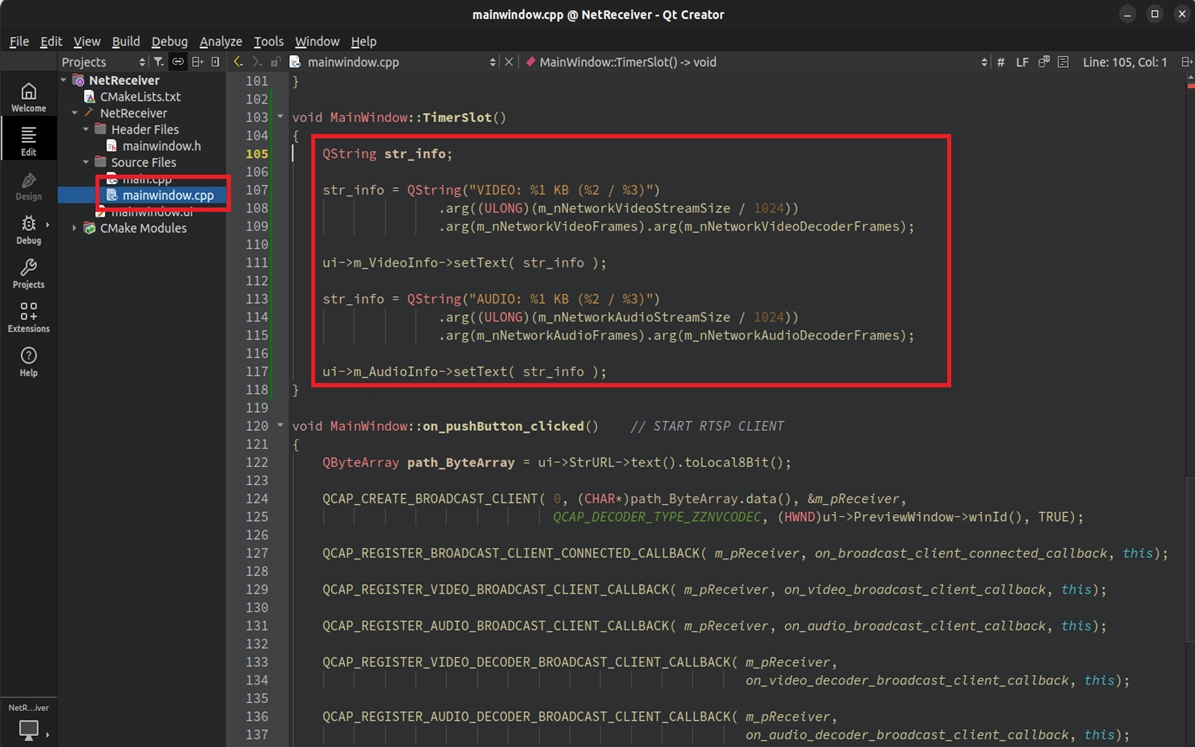Image resolution: width=1195 pixels, height=747 pixels.
Task: Click the document outline icon in editor toolbar
Action: [1063, 62]
